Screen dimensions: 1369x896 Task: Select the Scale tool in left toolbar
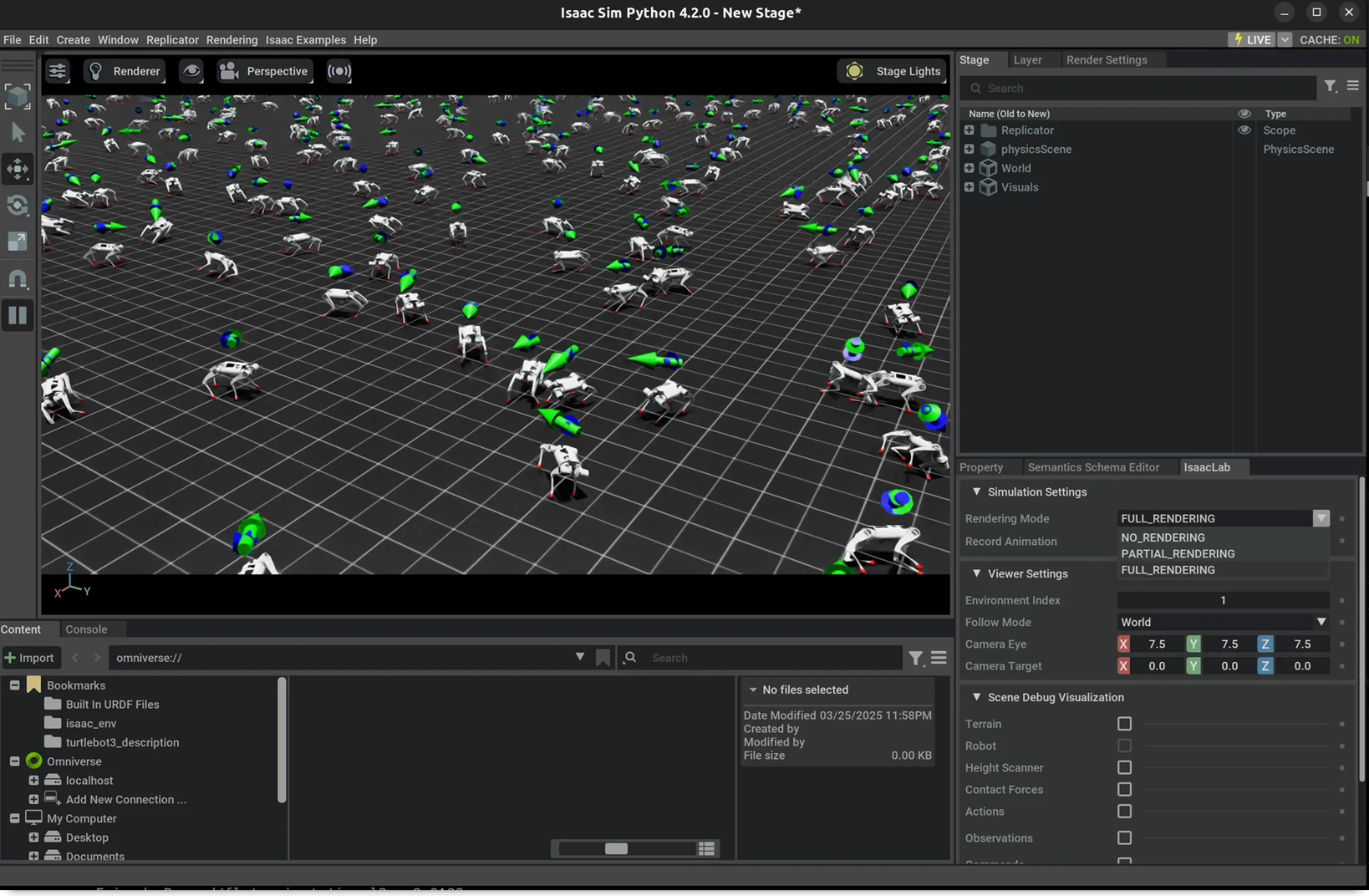[x=18, y=242]
